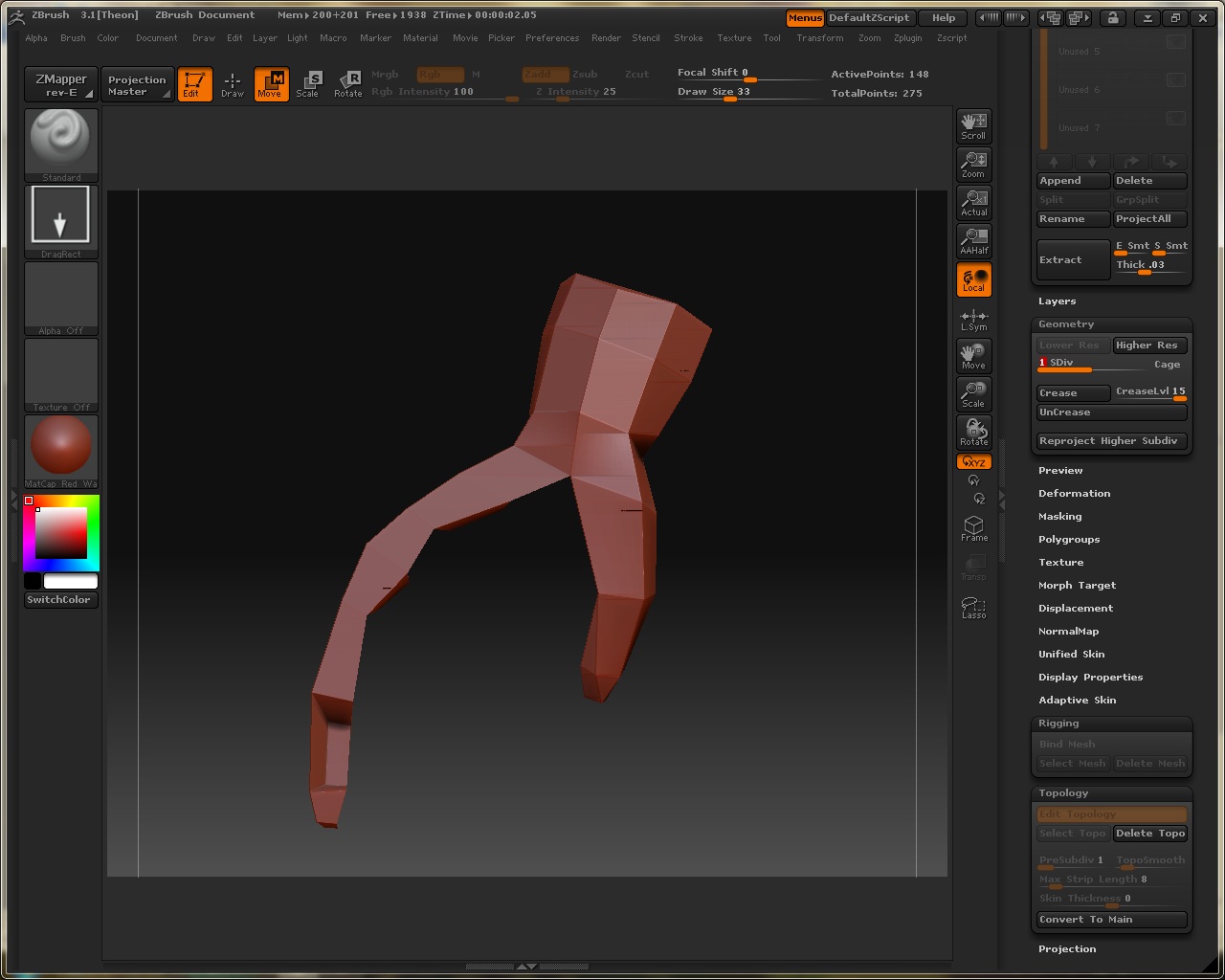Expand the Masking section
The height and width of the screenshot is (980, 1225).
point(1059,517)
